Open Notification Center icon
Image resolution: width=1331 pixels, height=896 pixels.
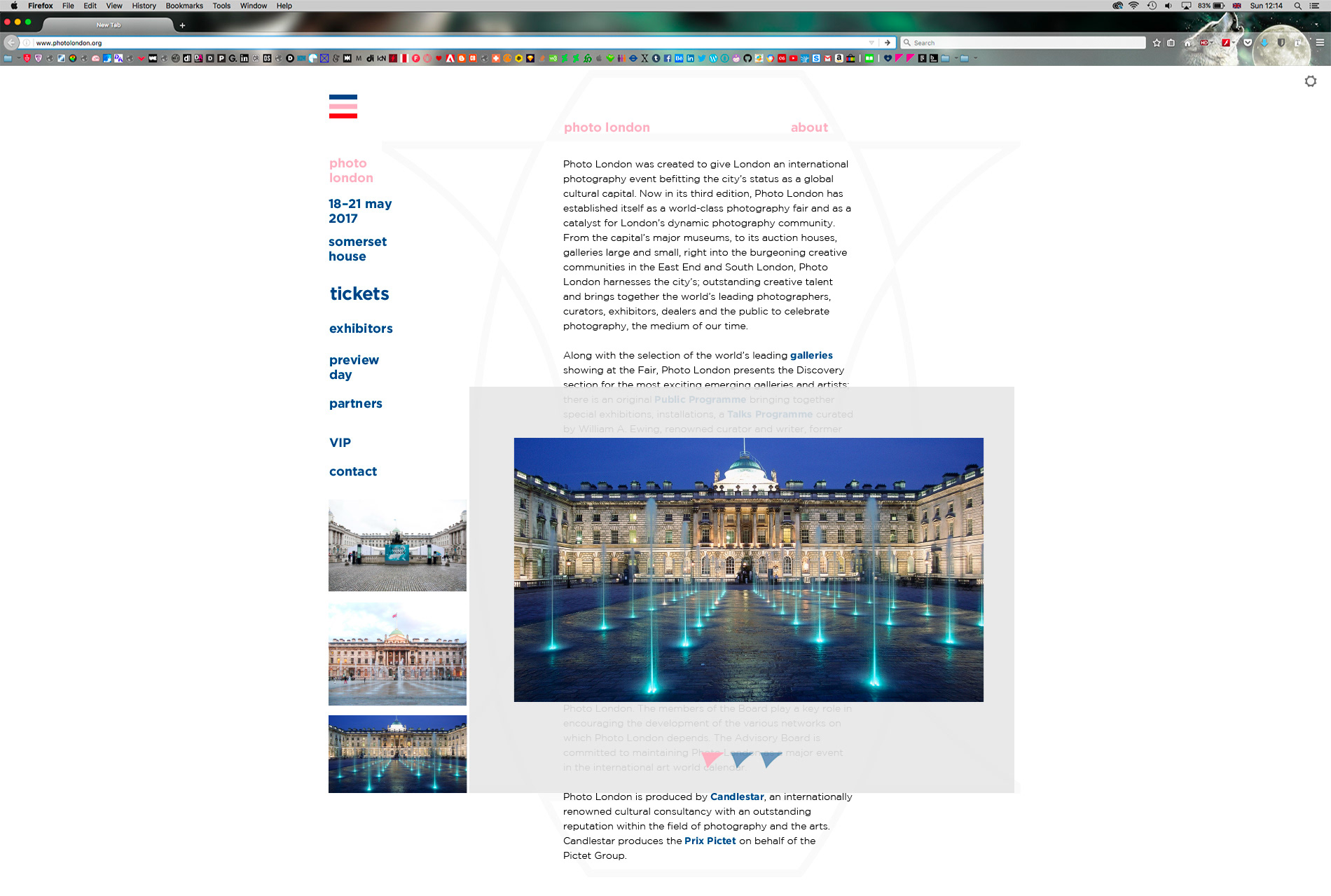pos(1314,6)
